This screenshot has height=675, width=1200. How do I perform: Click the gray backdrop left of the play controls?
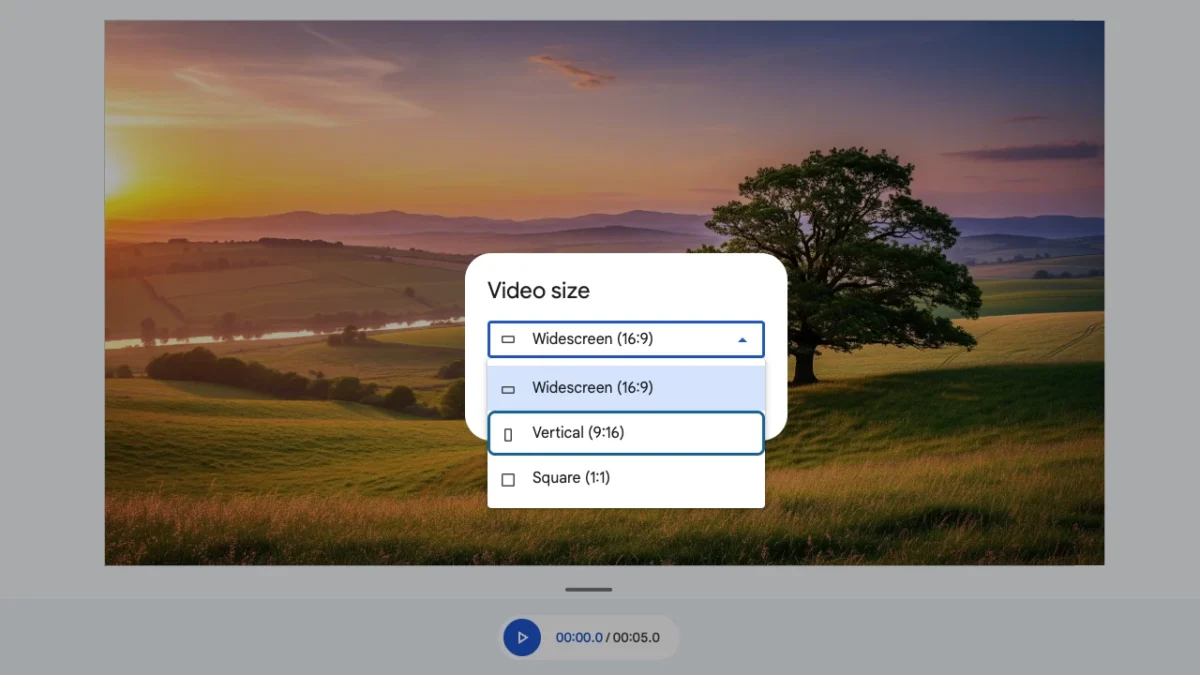point(250,637)
